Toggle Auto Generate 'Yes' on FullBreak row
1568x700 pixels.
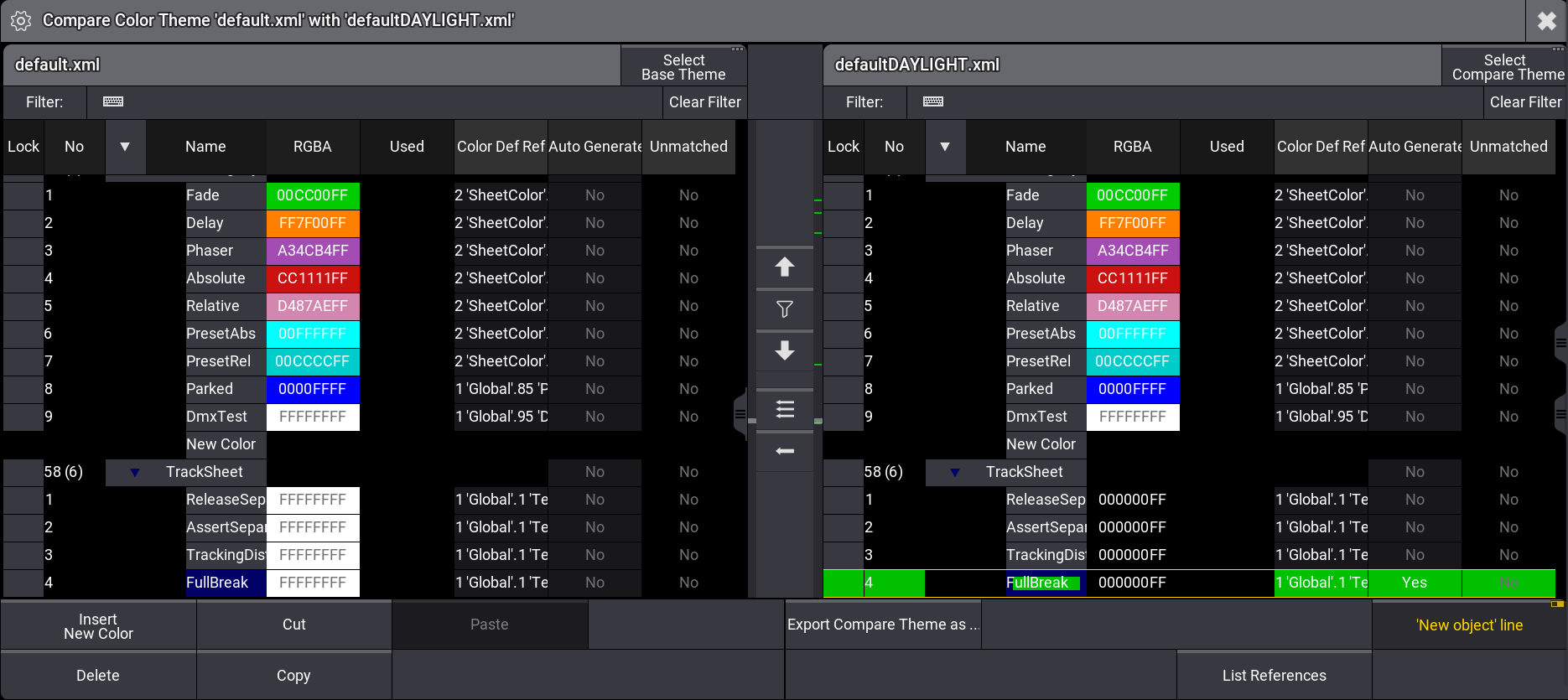click(1414, 583)
